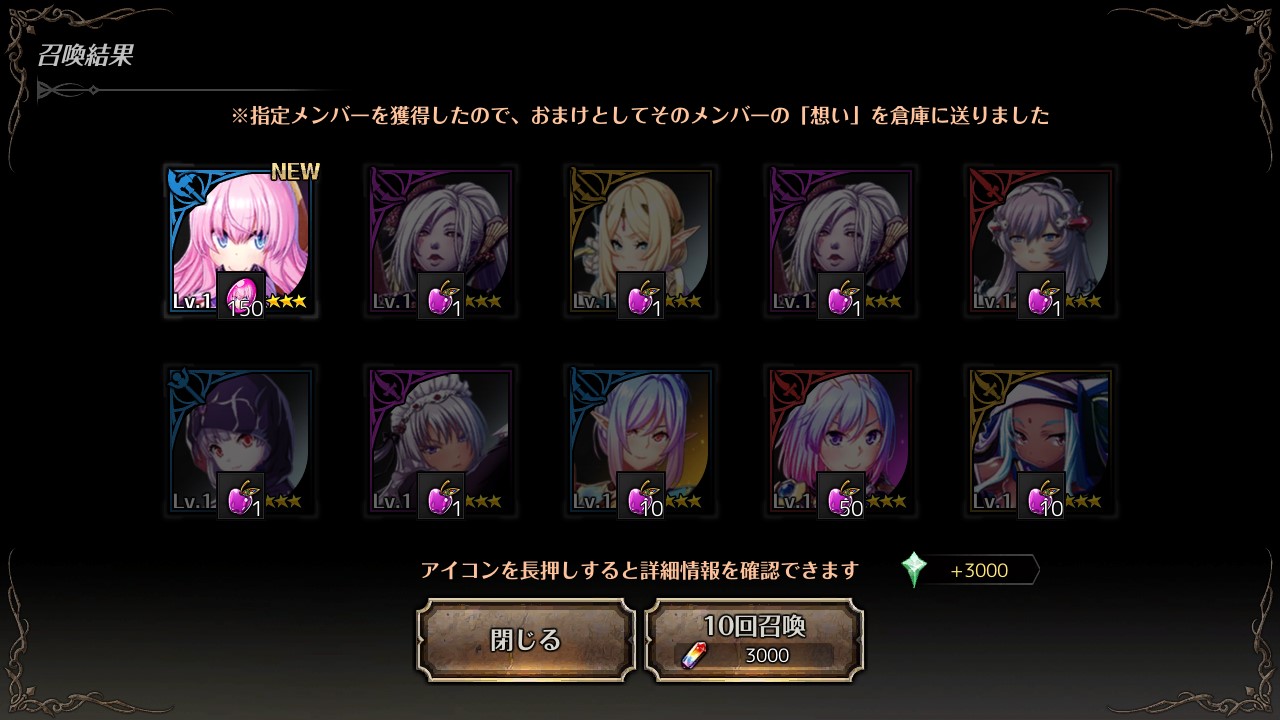Tap the hooded red-eyed character portrait
This screenshot has width=1280, height=720.
pos(241,441)
